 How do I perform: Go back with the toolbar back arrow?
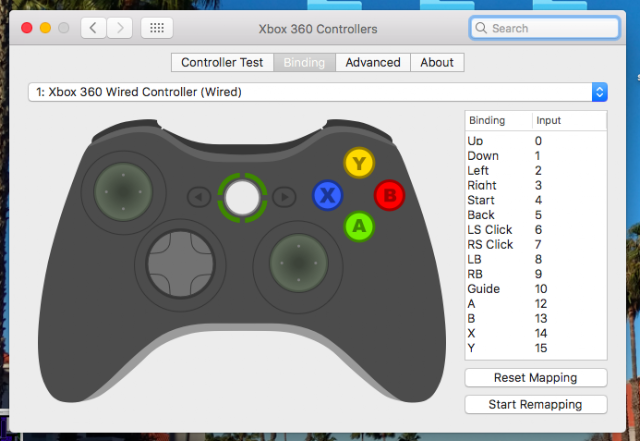[x=93, y=28]
